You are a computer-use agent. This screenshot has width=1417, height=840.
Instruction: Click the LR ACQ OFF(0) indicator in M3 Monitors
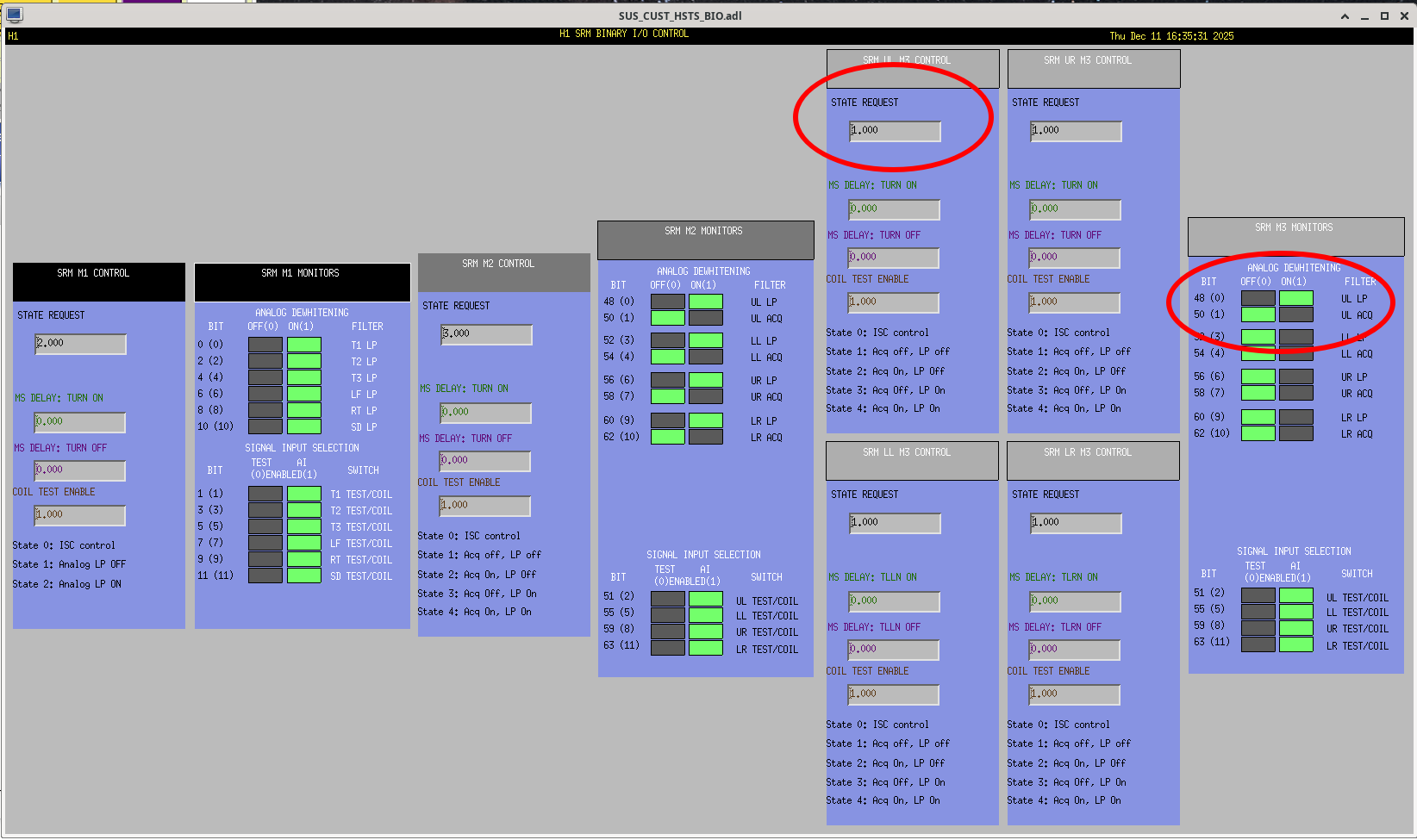pos(1258,433)
